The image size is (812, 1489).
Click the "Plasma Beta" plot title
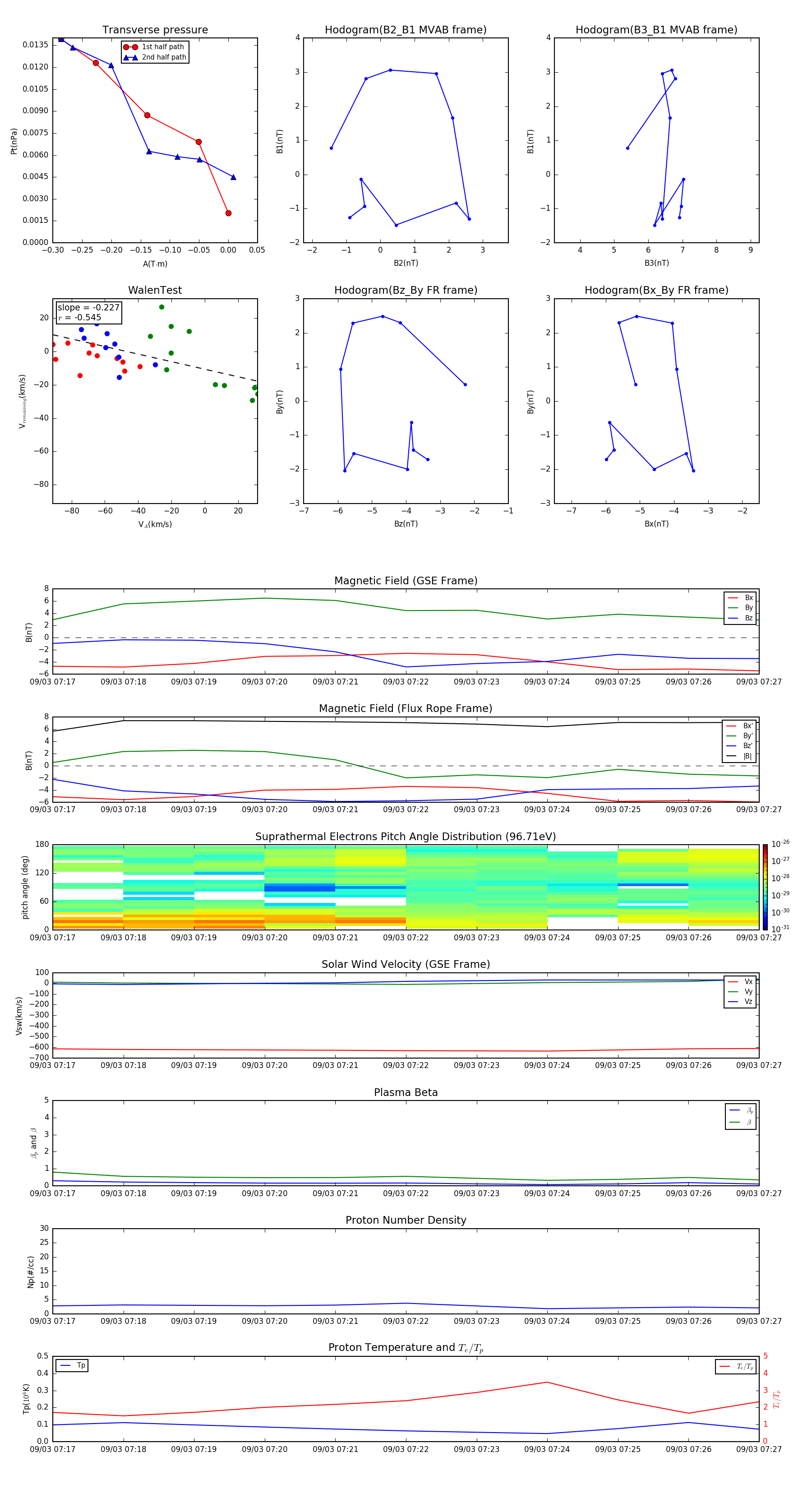pos(406,1092)
